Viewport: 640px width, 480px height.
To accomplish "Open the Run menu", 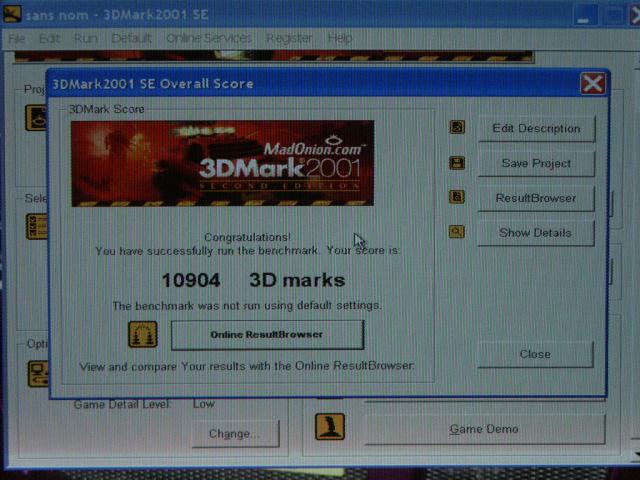I will 86,38.
